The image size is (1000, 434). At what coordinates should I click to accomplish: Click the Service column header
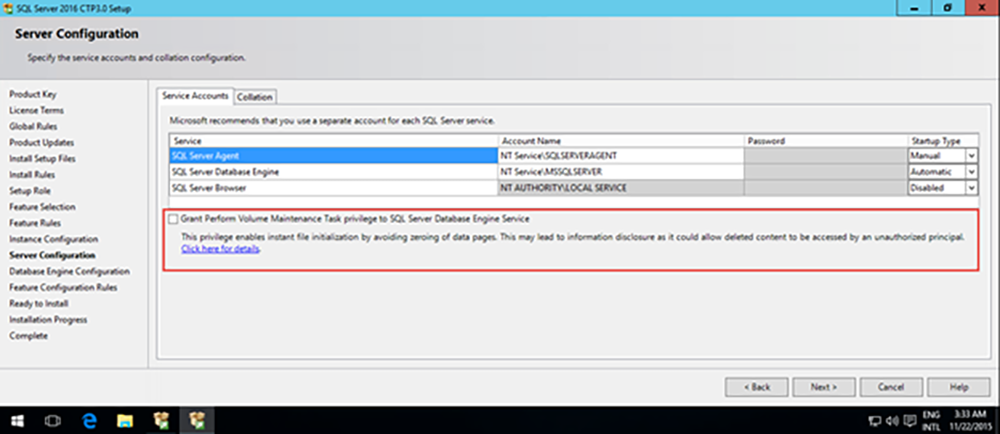coord(334,140)
